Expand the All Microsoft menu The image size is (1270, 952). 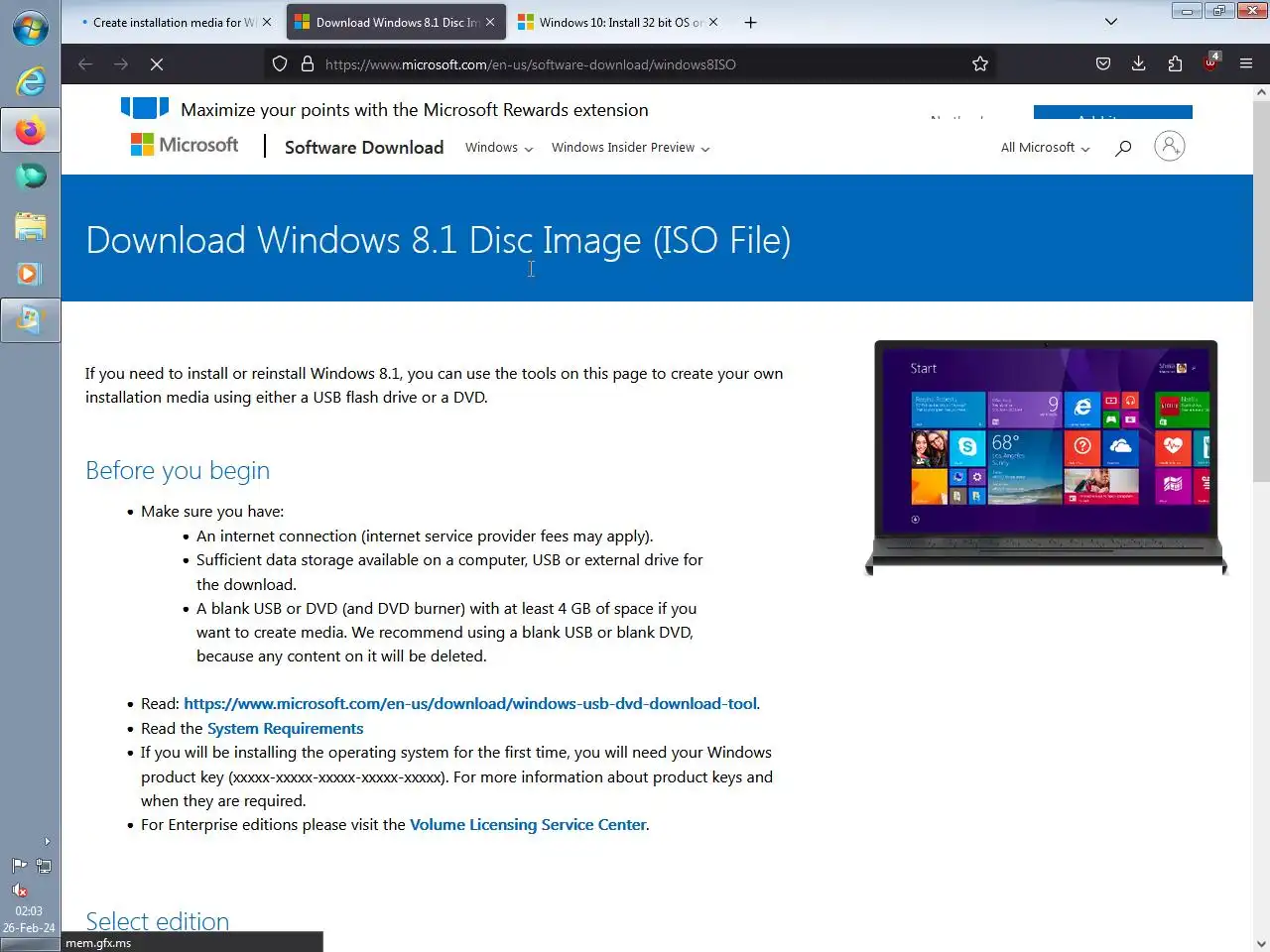click(1046, 148)
